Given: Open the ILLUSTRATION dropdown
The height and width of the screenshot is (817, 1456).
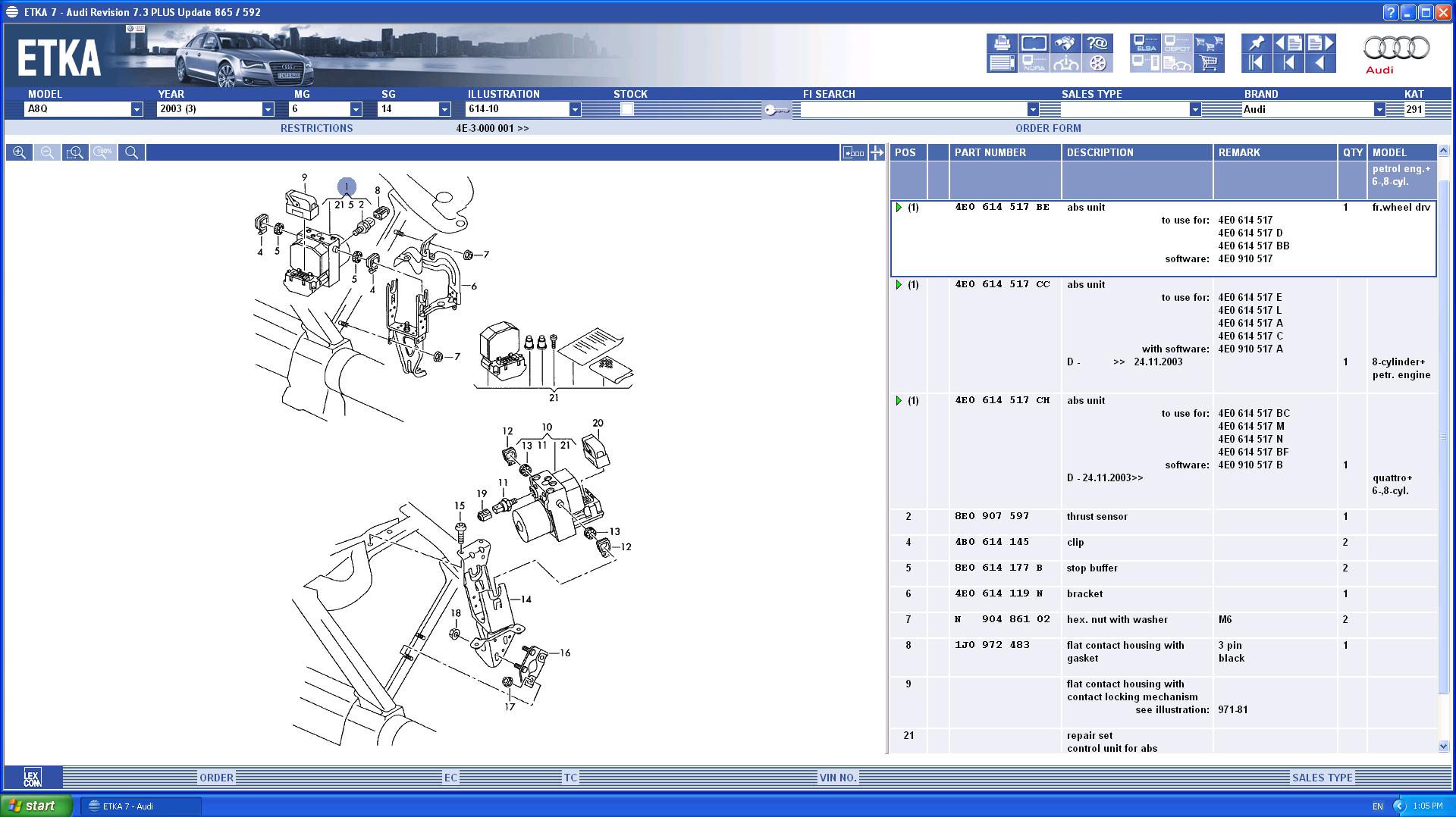Looking at the screenshot, I should tap(575, 109).
